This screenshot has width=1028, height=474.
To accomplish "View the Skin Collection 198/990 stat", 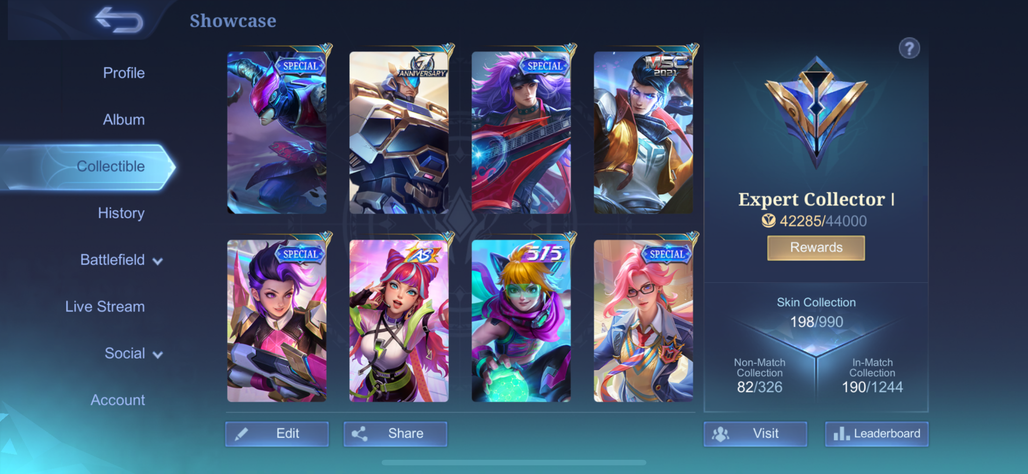I will pos(816,313).
